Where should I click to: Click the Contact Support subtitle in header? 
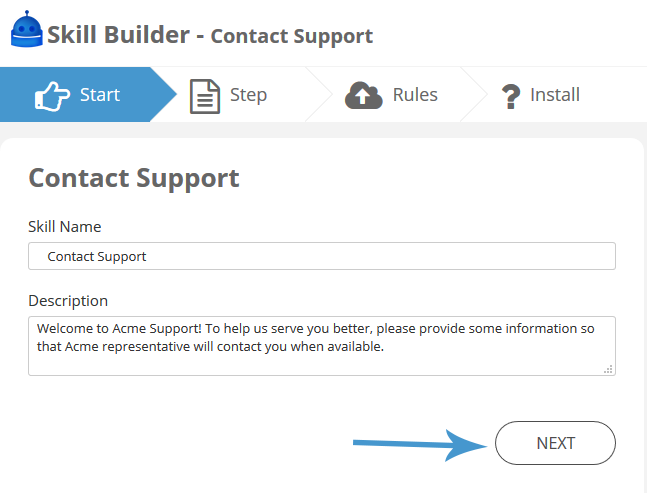click(x=292, y=36)
